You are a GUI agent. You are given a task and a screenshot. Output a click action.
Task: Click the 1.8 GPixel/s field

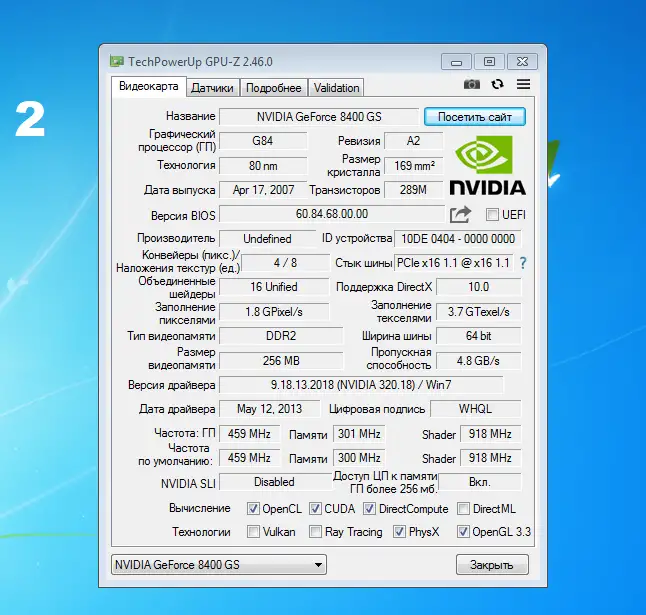tap(274, 312)
